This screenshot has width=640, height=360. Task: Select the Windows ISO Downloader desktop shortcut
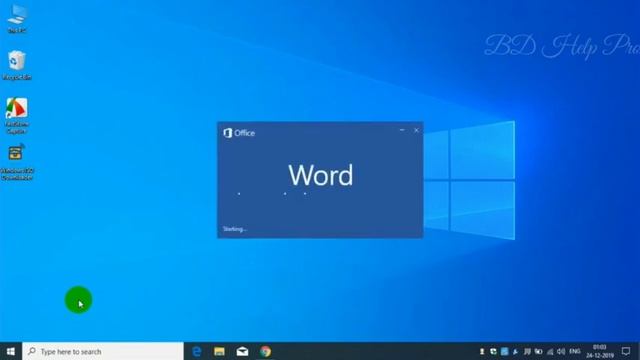pos(17,162)
